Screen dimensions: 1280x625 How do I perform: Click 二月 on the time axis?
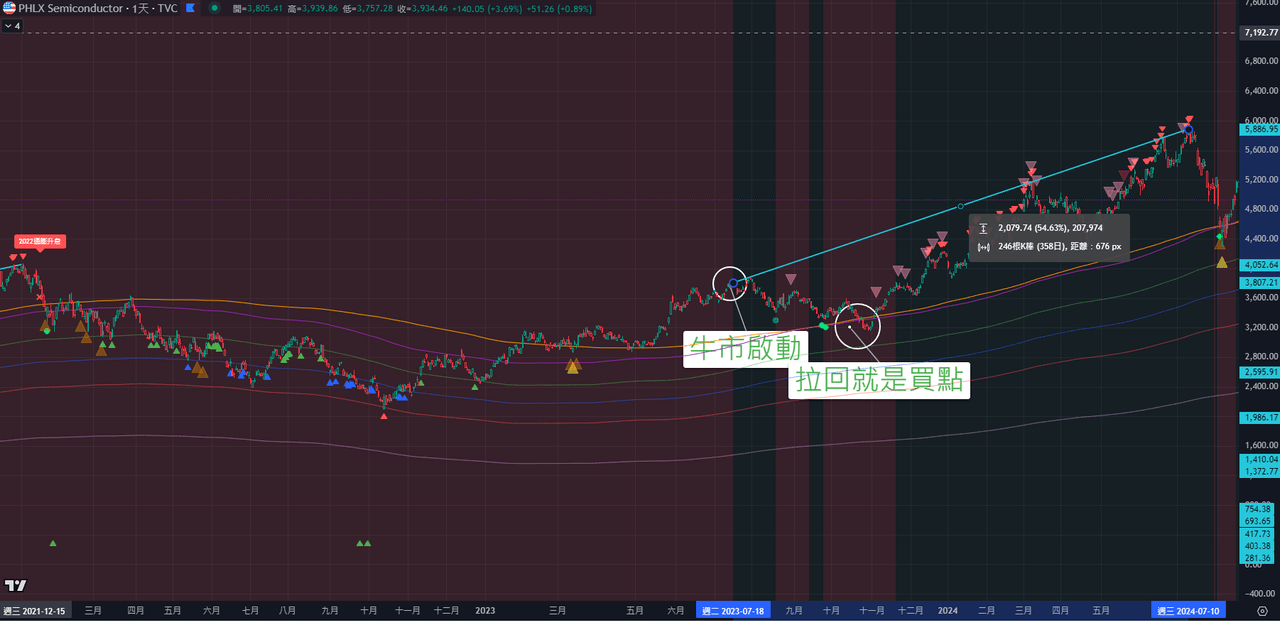coord(987,611)
